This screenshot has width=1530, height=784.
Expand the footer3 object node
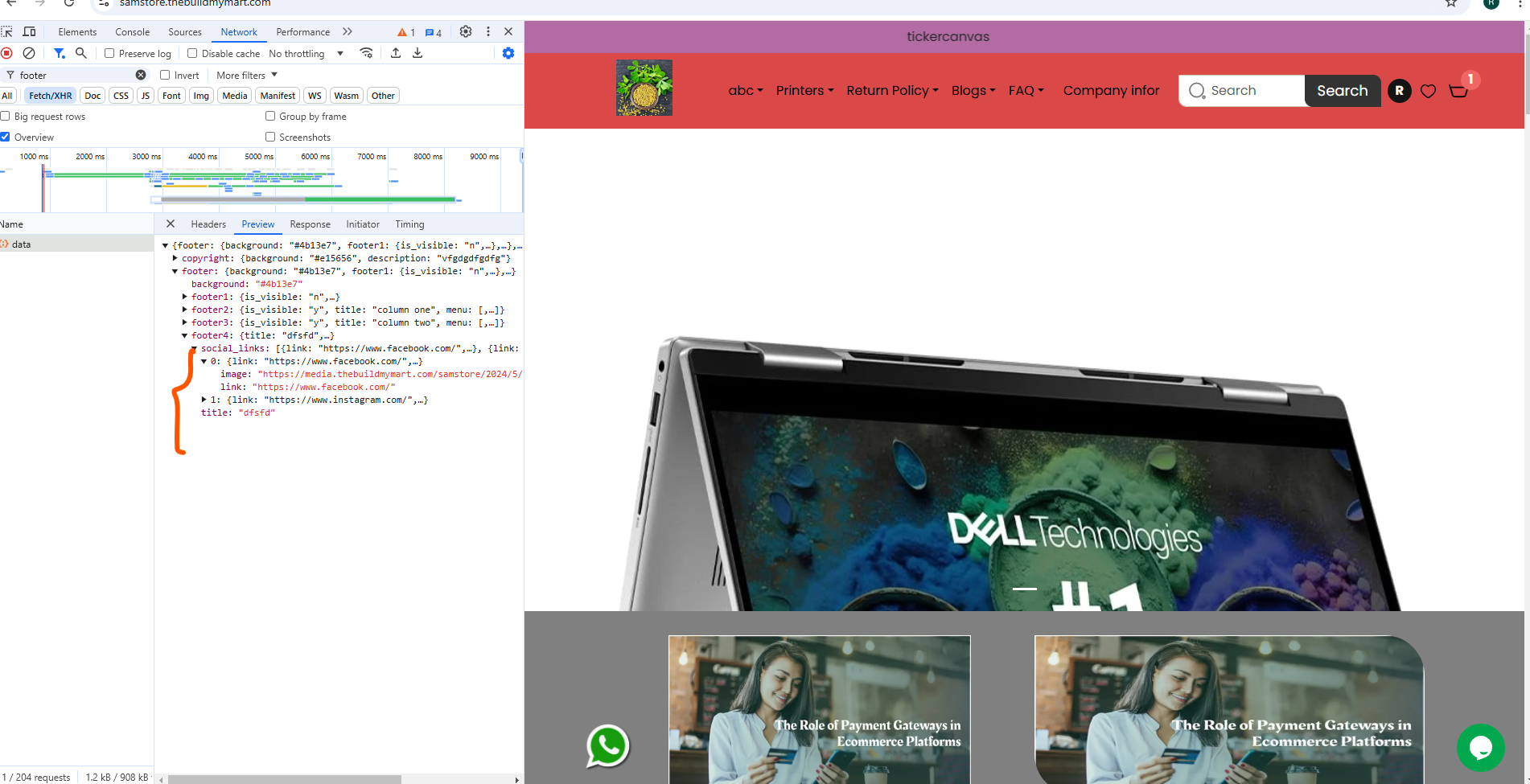coord(184,322)
